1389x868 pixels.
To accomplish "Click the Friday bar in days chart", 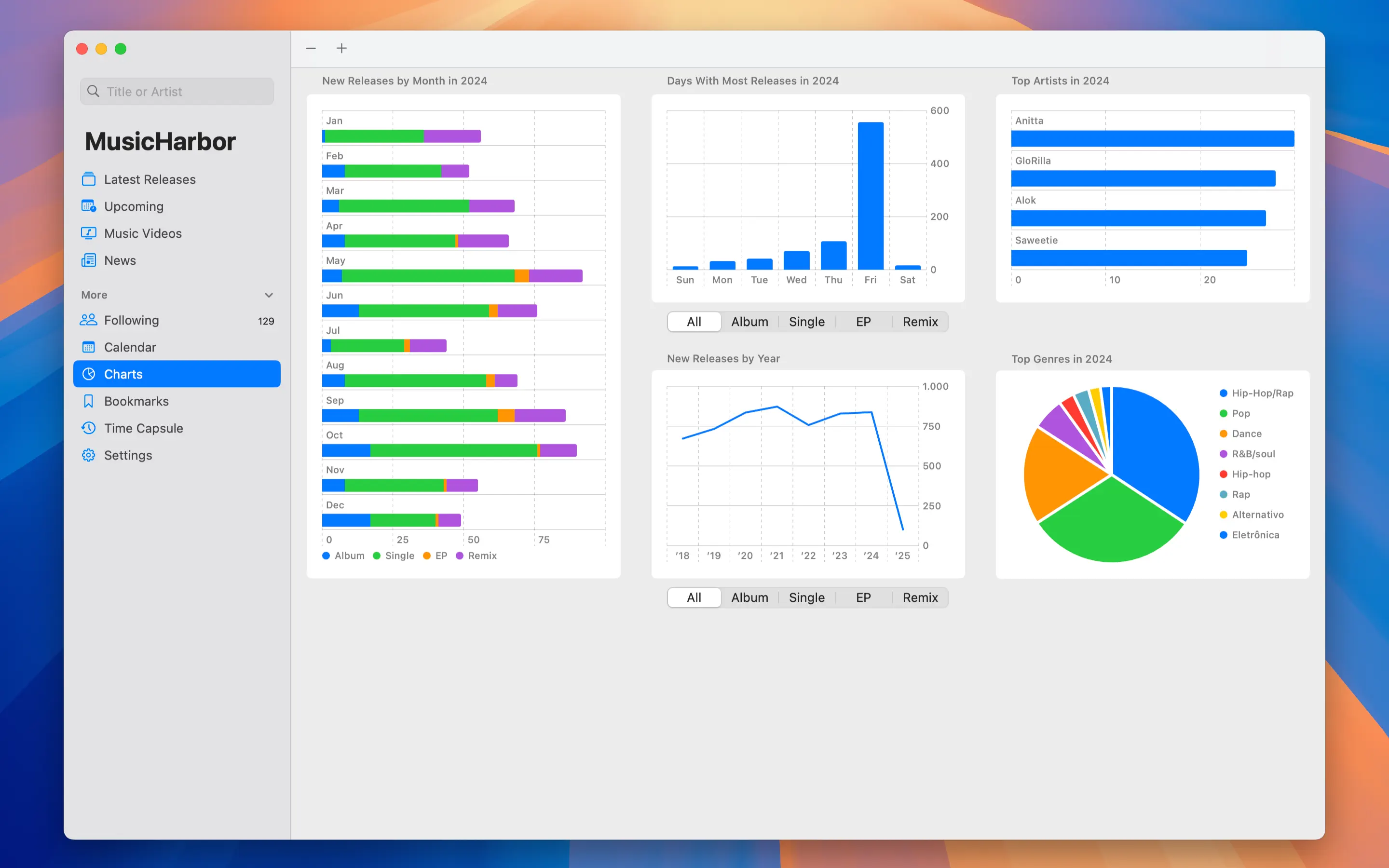I will click(870, 196).
